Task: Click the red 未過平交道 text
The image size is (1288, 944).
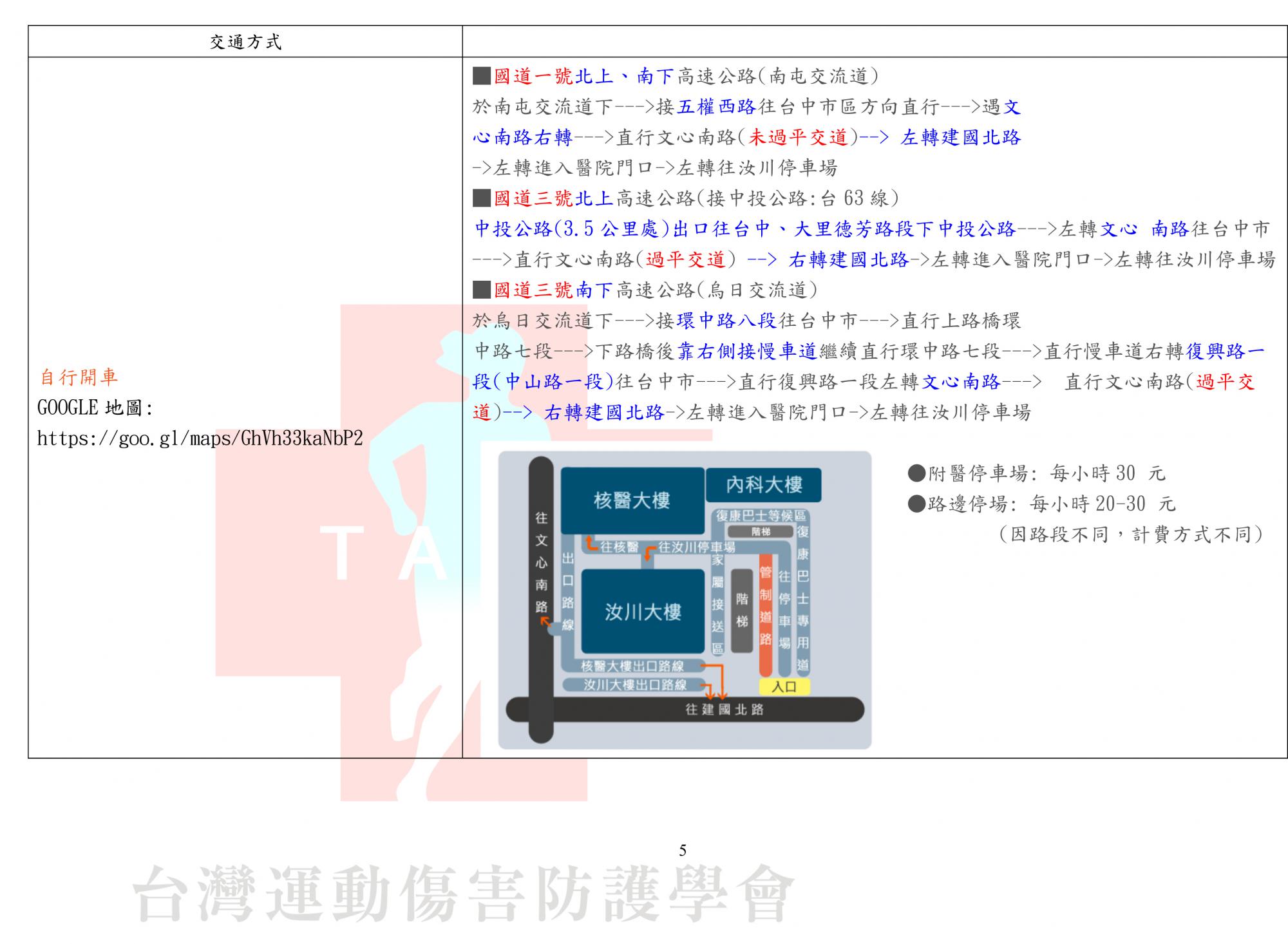Action: point(798,138)
